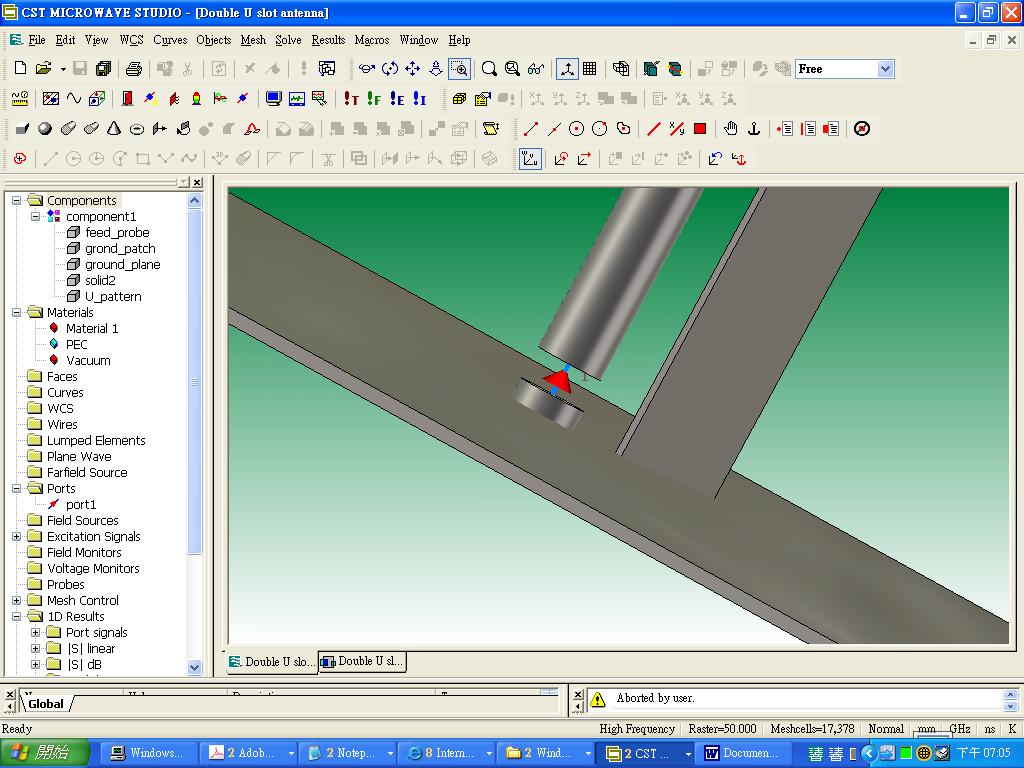Toggle working plane grid display
The height and width of the screenshot is (768, 1024).
click(x=590, y=69)
